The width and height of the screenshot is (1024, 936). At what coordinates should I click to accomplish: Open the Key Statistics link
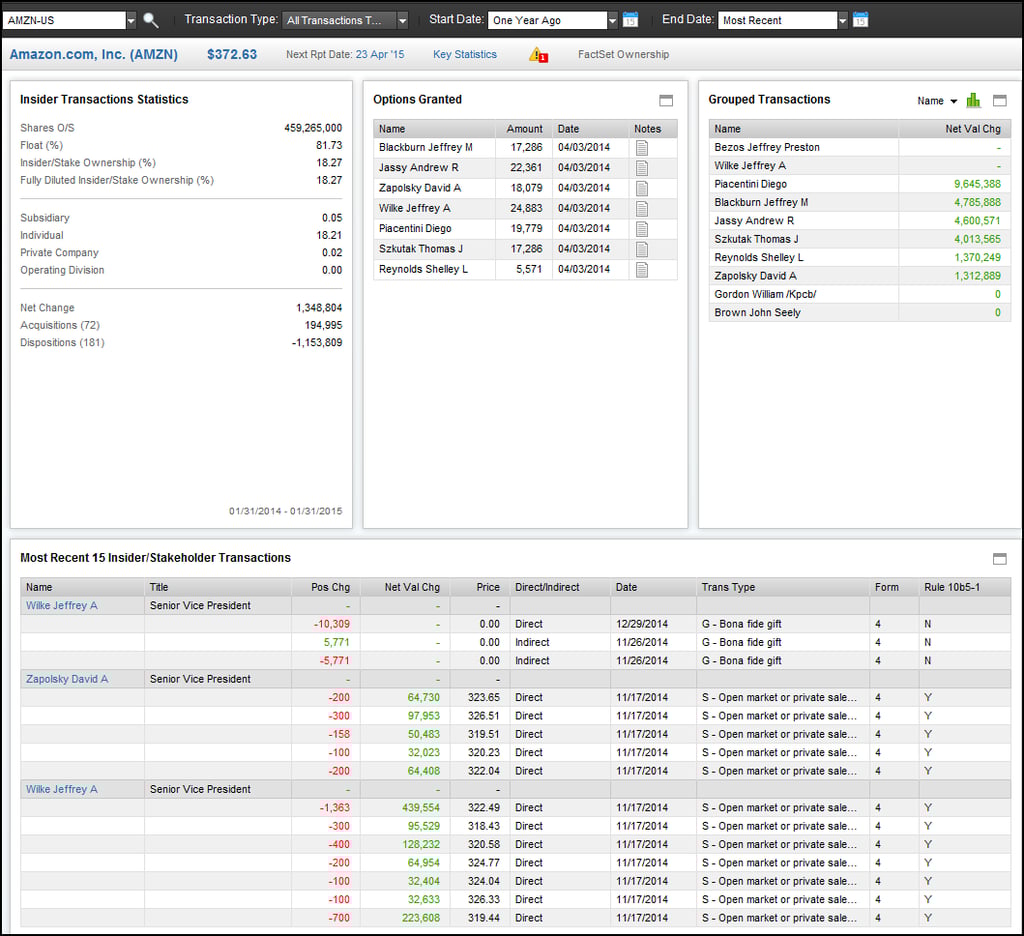click(464, 55)
